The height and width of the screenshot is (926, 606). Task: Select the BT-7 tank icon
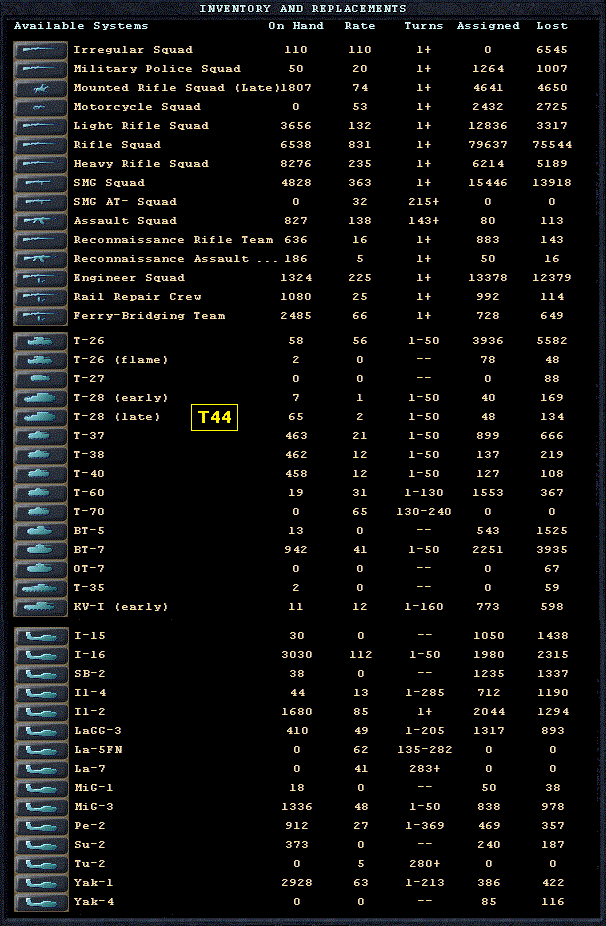[x=40, y=550]
